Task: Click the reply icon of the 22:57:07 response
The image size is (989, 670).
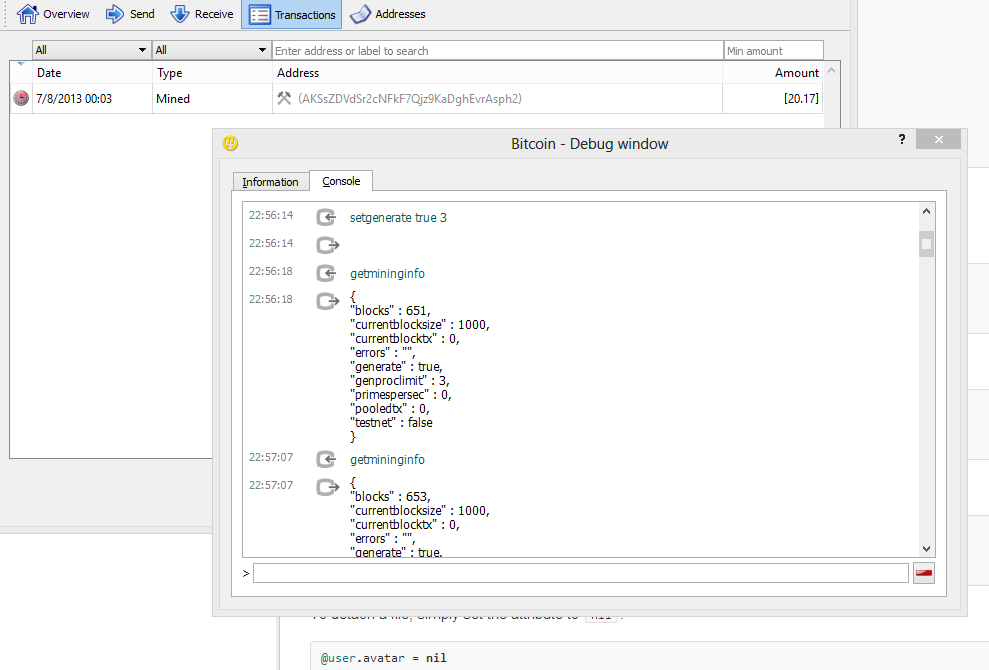Action: [327, 487]
